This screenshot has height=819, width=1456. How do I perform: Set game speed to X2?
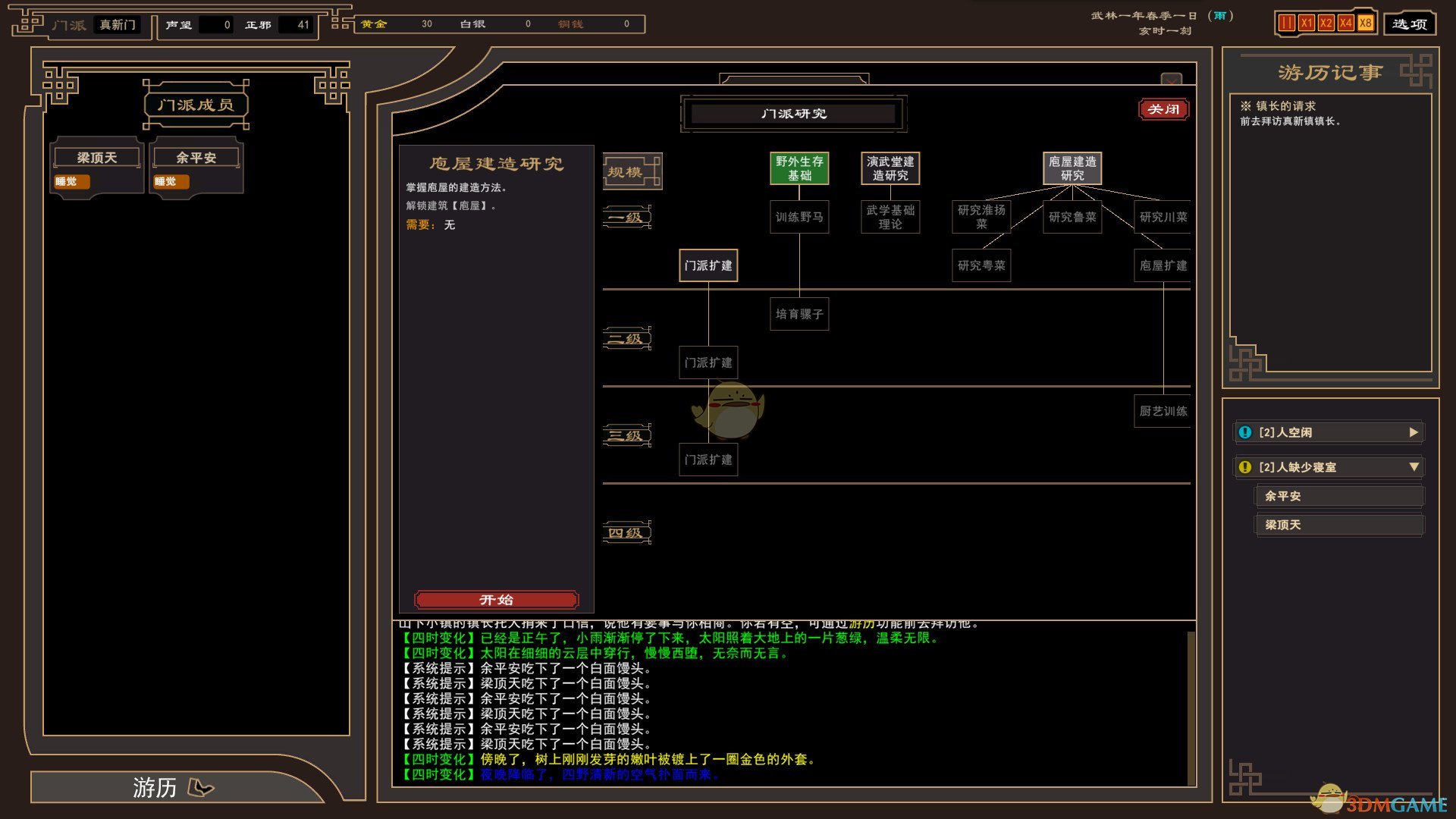click(1326, 23)
